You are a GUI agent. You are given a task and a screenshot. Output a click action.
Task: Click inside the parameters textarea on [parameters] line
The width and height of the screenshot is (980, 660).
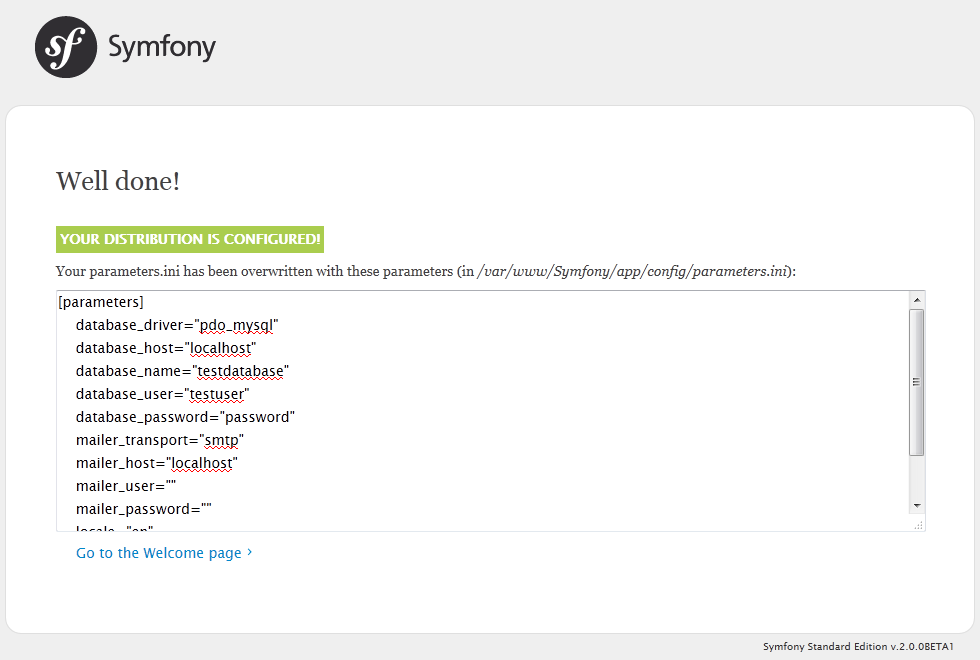coord(101,302)
